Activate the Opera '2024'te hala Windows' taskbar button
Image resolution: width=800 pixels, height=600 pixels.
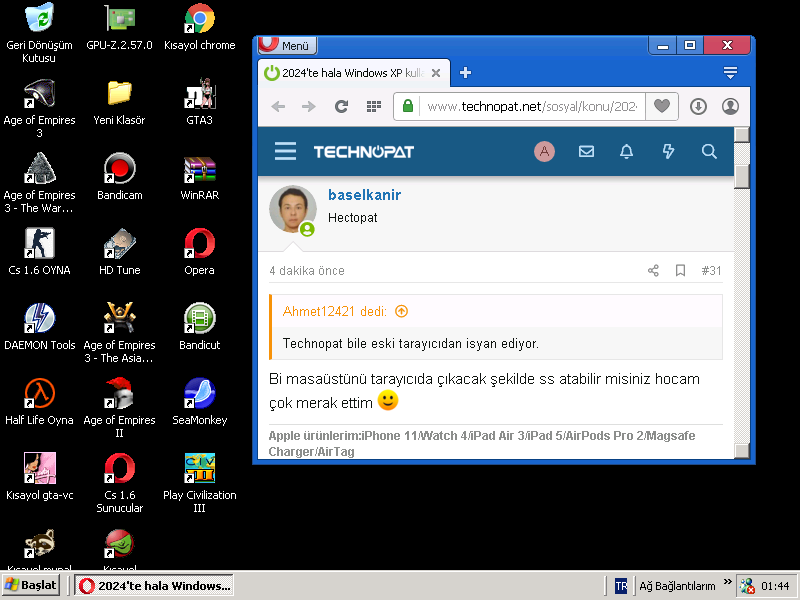tap(154, 586)
